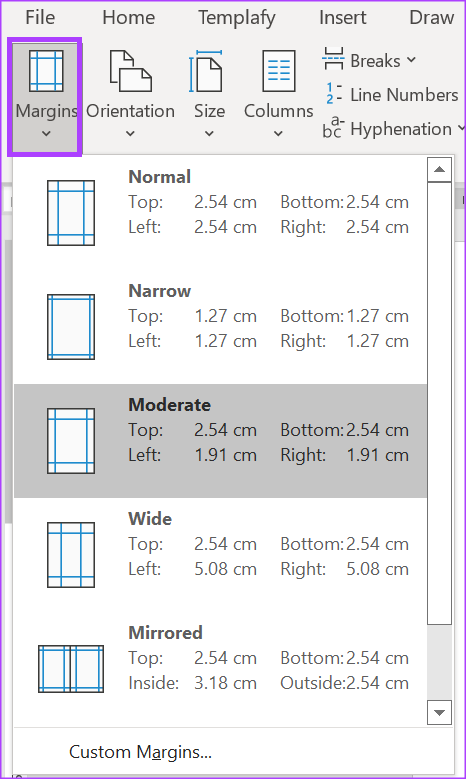Click the Hyphenation bc icon
The height and width of the screenshot is (779, 466).
(x=333, y=128)
